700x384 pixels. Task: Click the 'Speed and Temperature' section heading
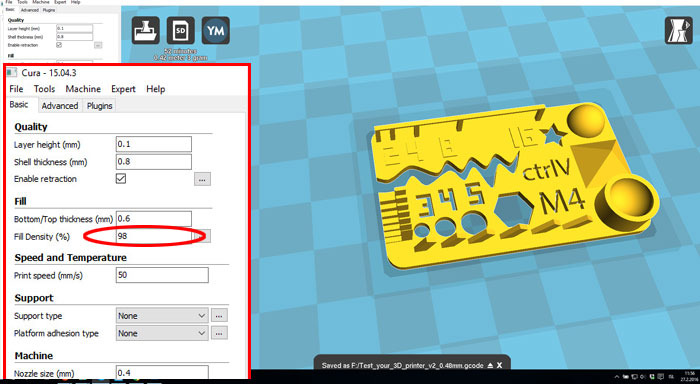(x=70, y=258)
